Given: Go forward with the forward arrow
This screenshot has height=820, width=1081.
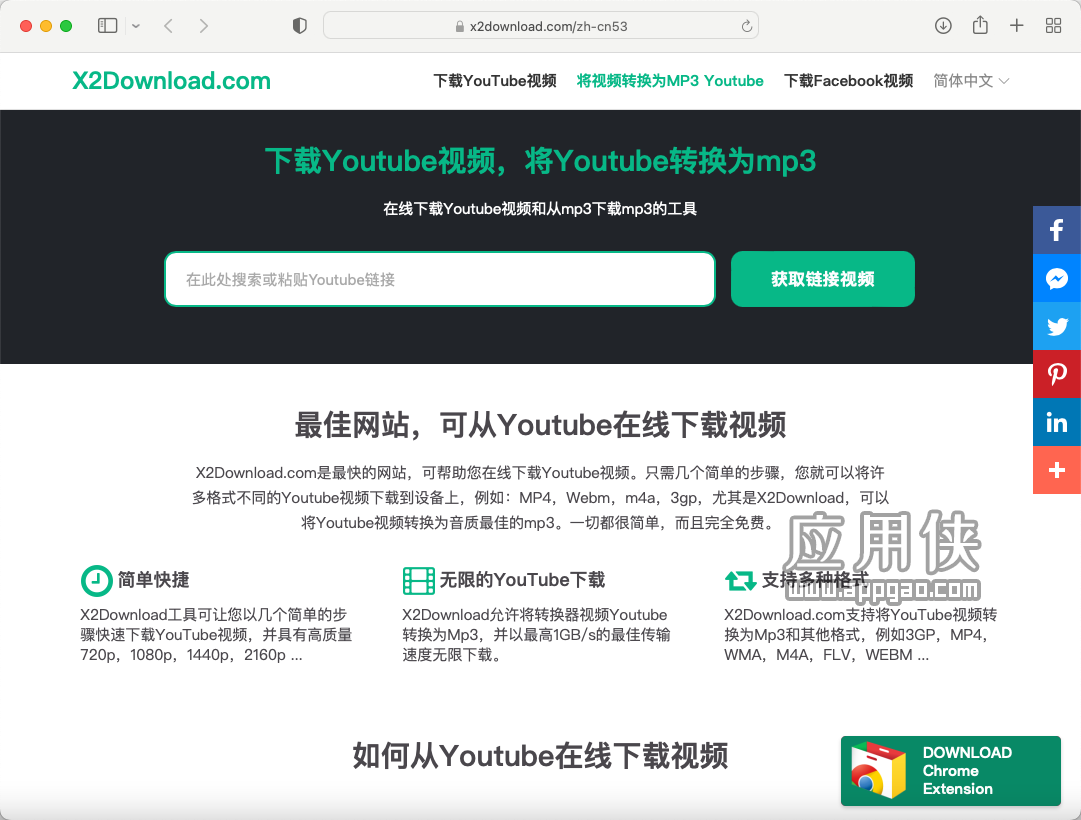Looking at the screenshot, I should click(203, 26).
